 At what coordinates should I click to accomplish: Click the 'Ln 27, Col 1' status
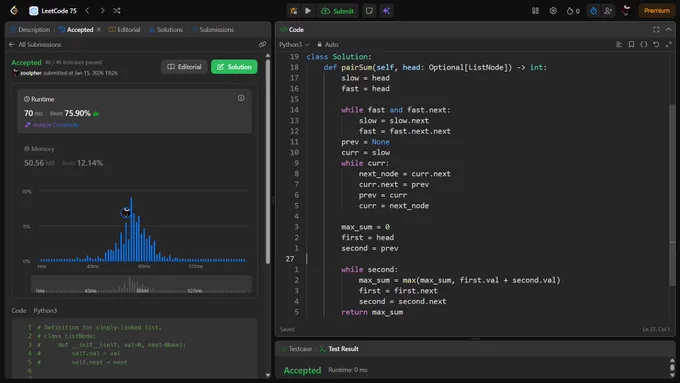[x=656, y=329]
